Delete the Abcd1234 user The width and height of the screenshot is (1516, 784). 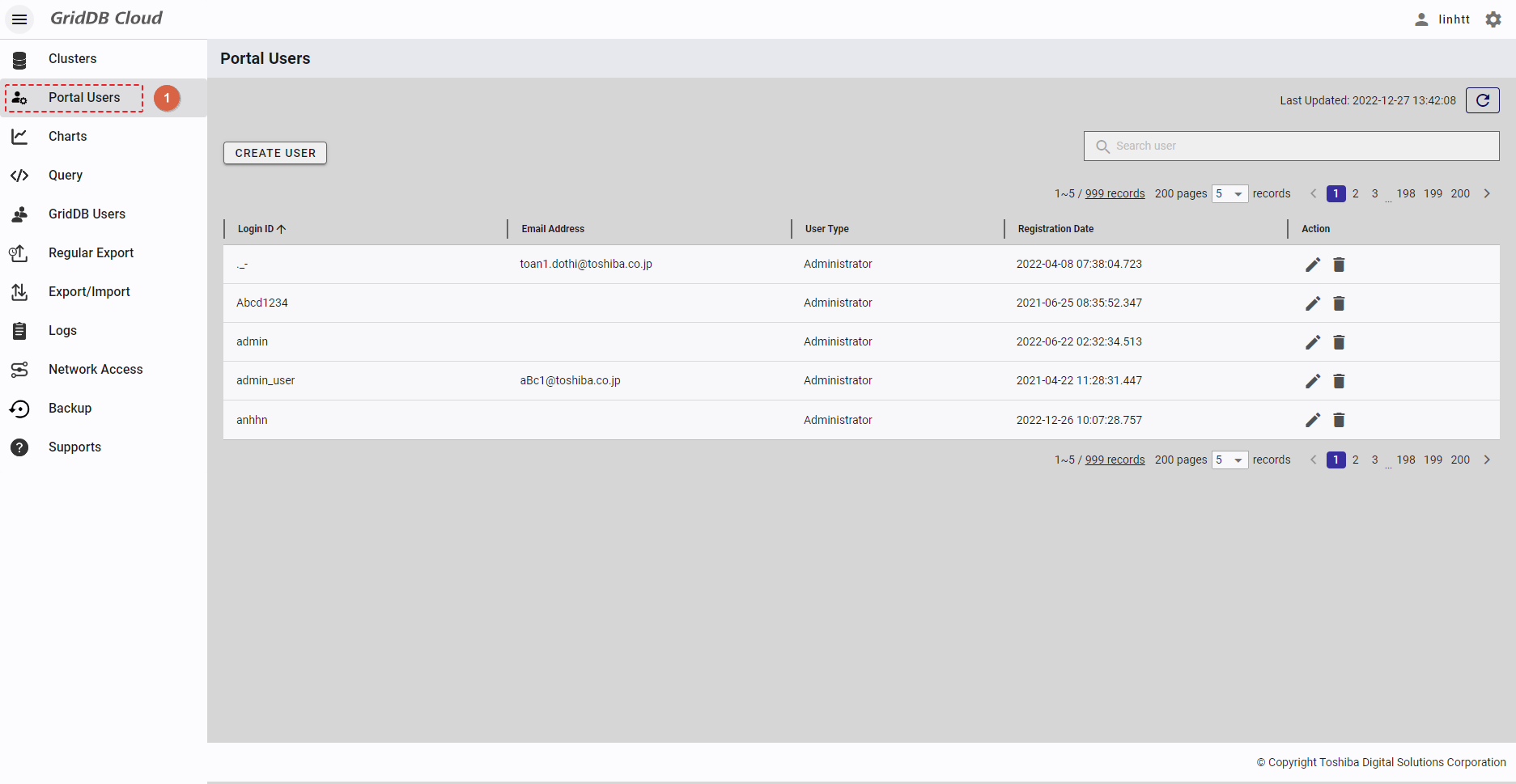(x=1339, y=303)
